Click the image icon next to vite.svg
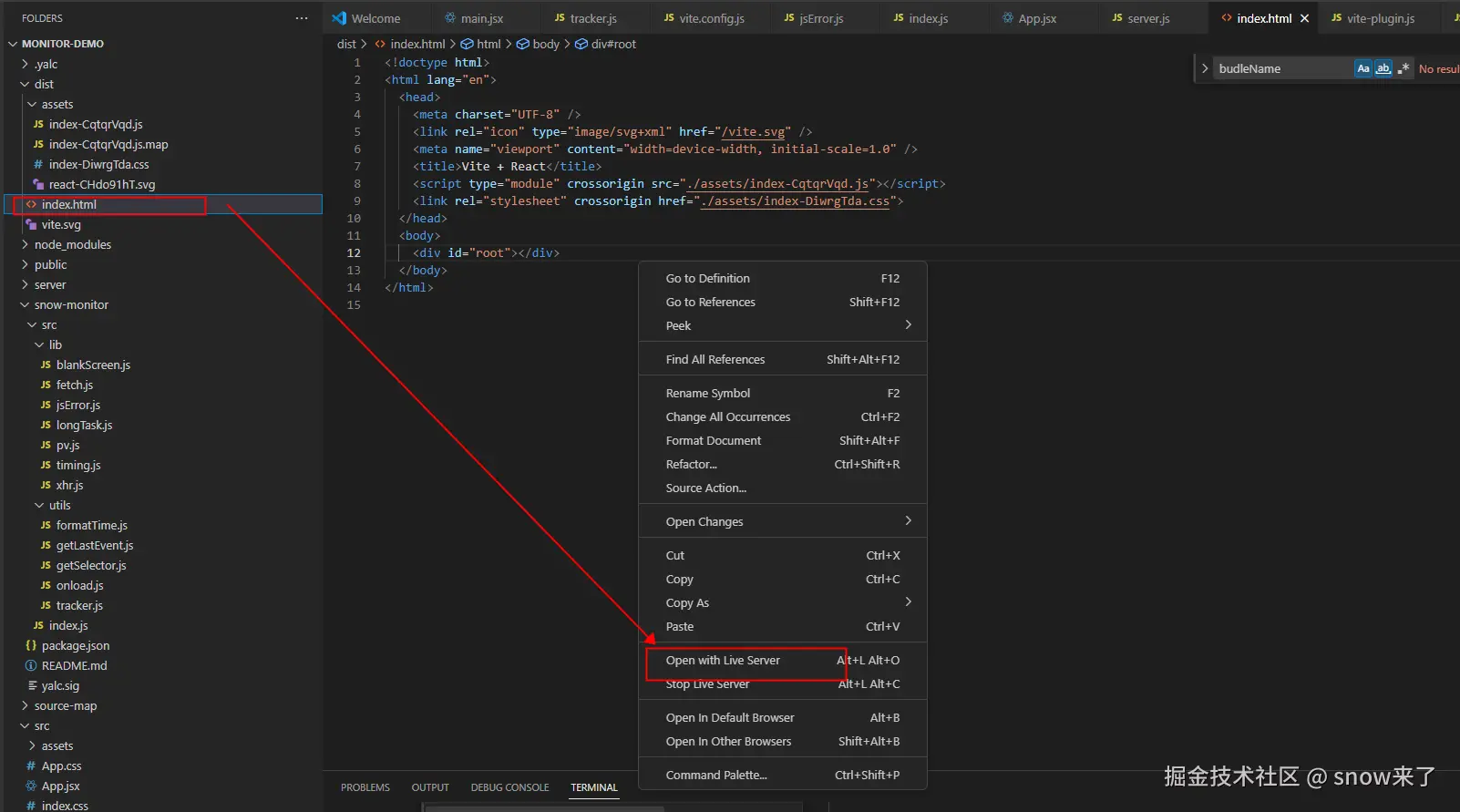Screen dimensions: 1460x812 point(31,224)
